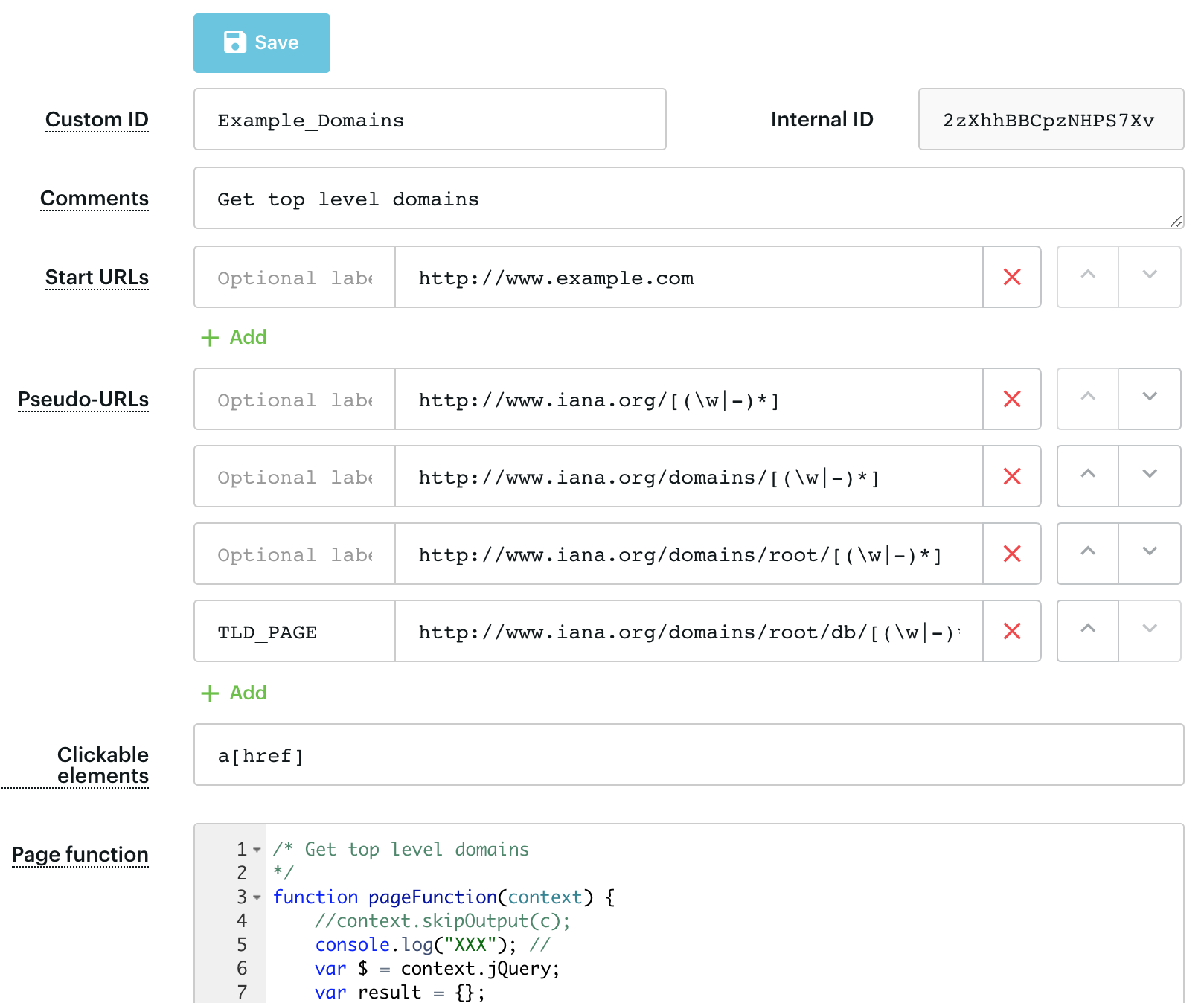
Task: Click the Save disk icon
Action: pyautogui.click(x=234, y=42)
